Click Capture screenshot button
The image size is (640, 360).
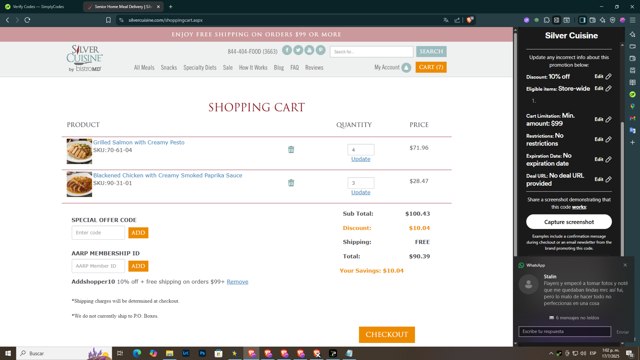pos(569,222)
